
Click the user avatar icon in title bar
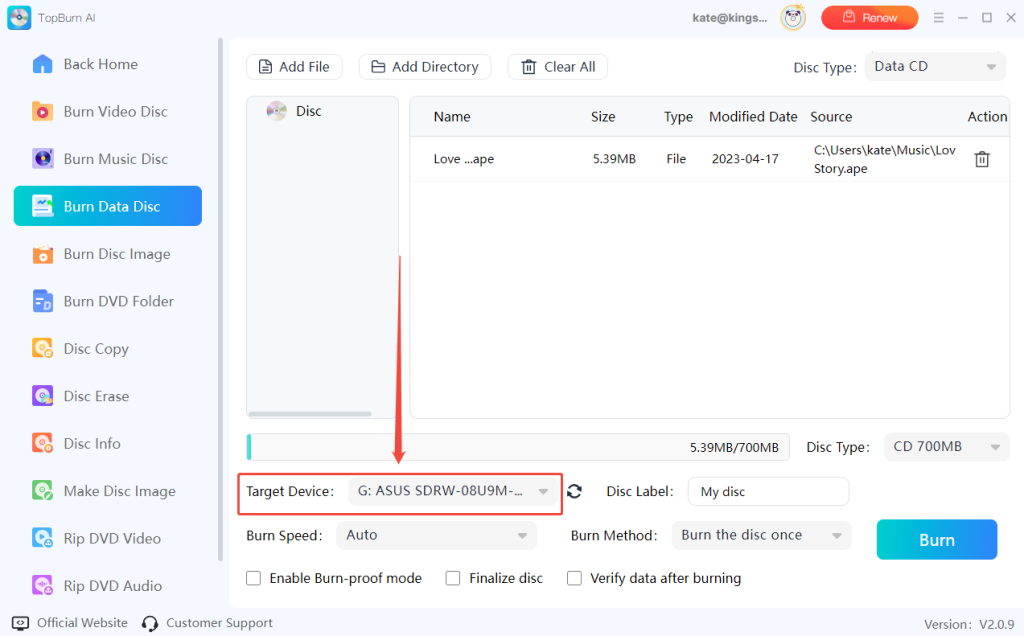point(793,17)
